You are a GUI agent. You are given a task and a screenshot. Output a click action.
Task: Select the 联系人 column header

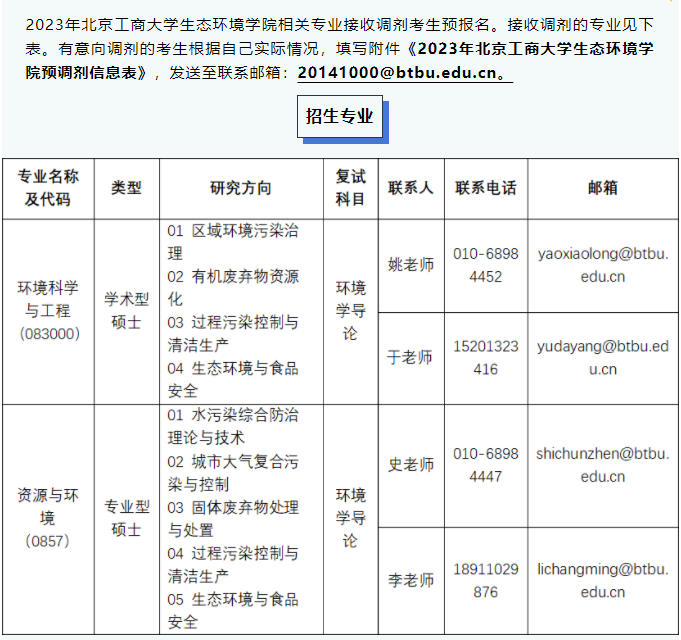point(411,188)
